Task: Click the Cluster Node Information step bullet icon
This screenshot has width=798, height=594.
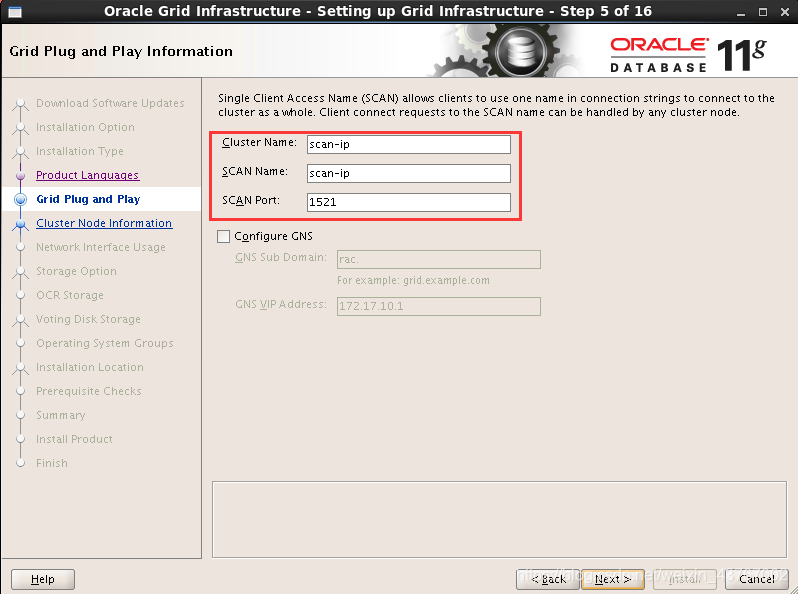Action: [x=20, y=223]
